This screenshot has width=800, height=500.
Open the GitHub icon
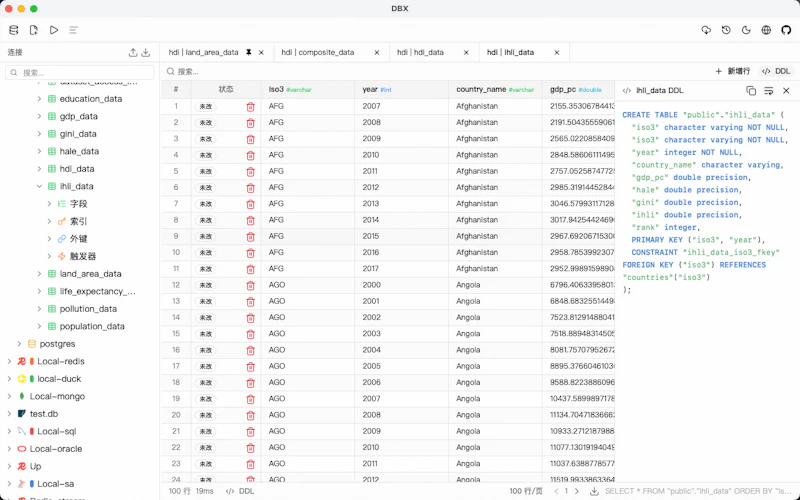tap(786, 30)
